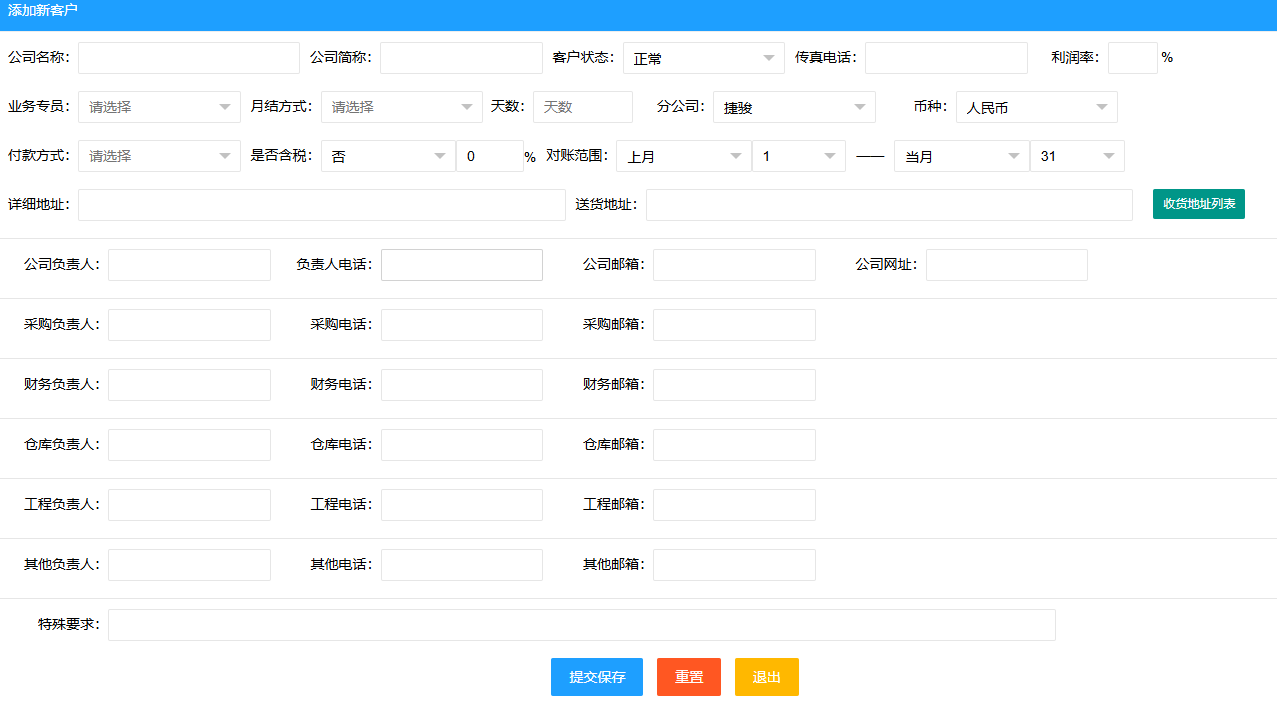Click the 公司邮箱 email field
Screen dimensions: 1277x722
pyautogui.click(x=733, y=264)
